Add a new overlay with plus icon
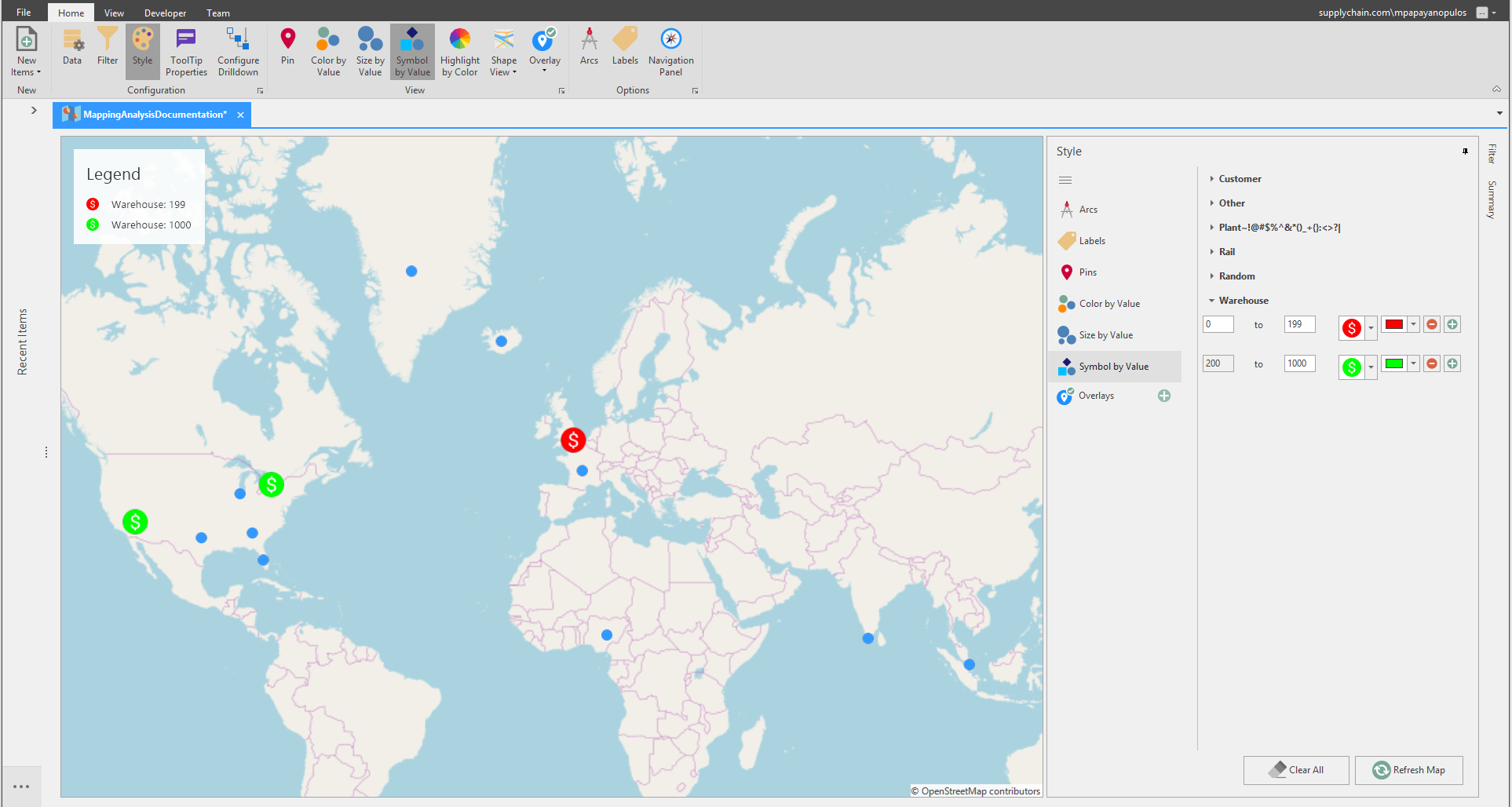 coord(1164,396)
